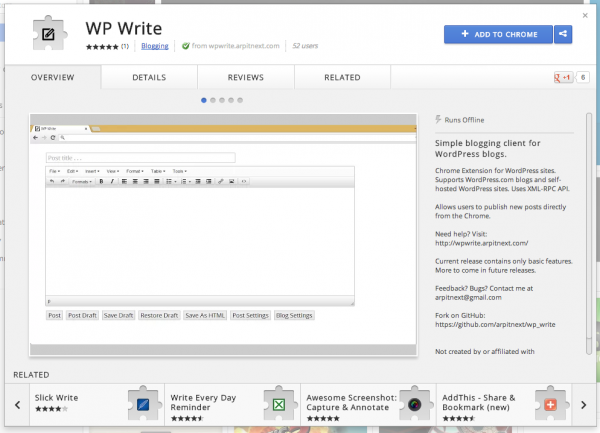The image size is (600, 433).
Task: Open AddThis - Share & Bookmark card
Action: 504,404
